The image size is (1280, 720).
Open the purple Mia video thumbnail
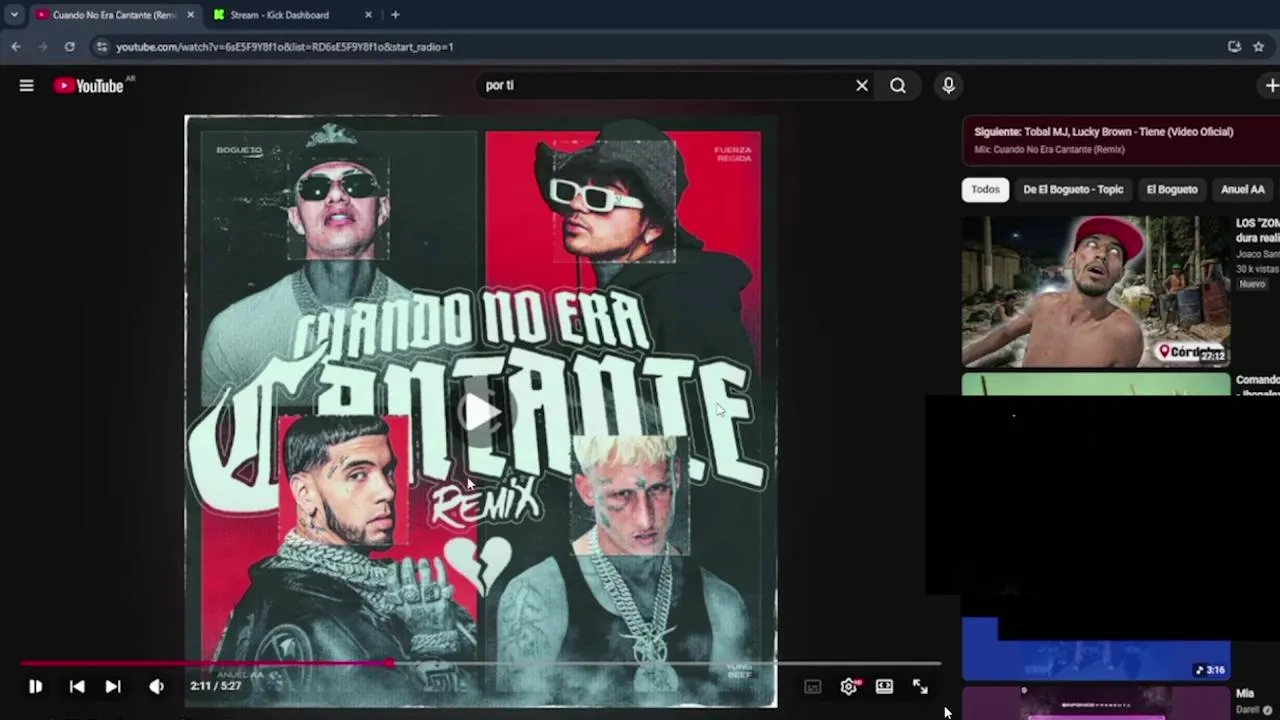(x=1096, y=703)
